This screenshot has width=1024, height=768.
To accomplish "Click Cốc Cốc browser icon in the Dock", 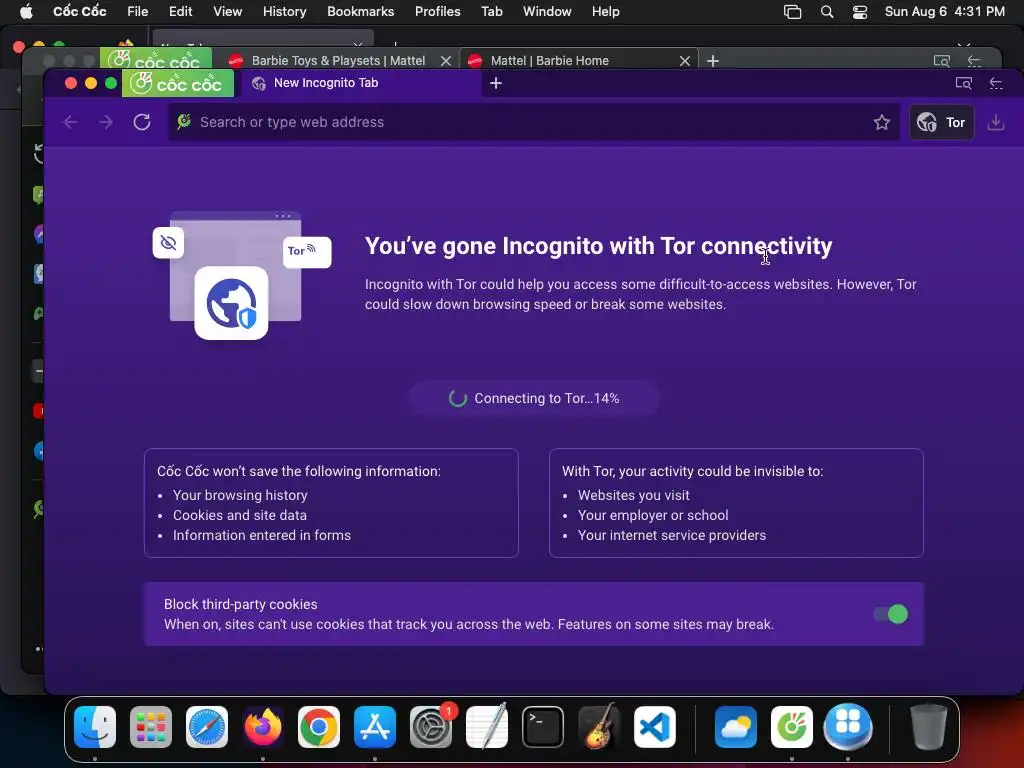I will (x=792, y=727).
